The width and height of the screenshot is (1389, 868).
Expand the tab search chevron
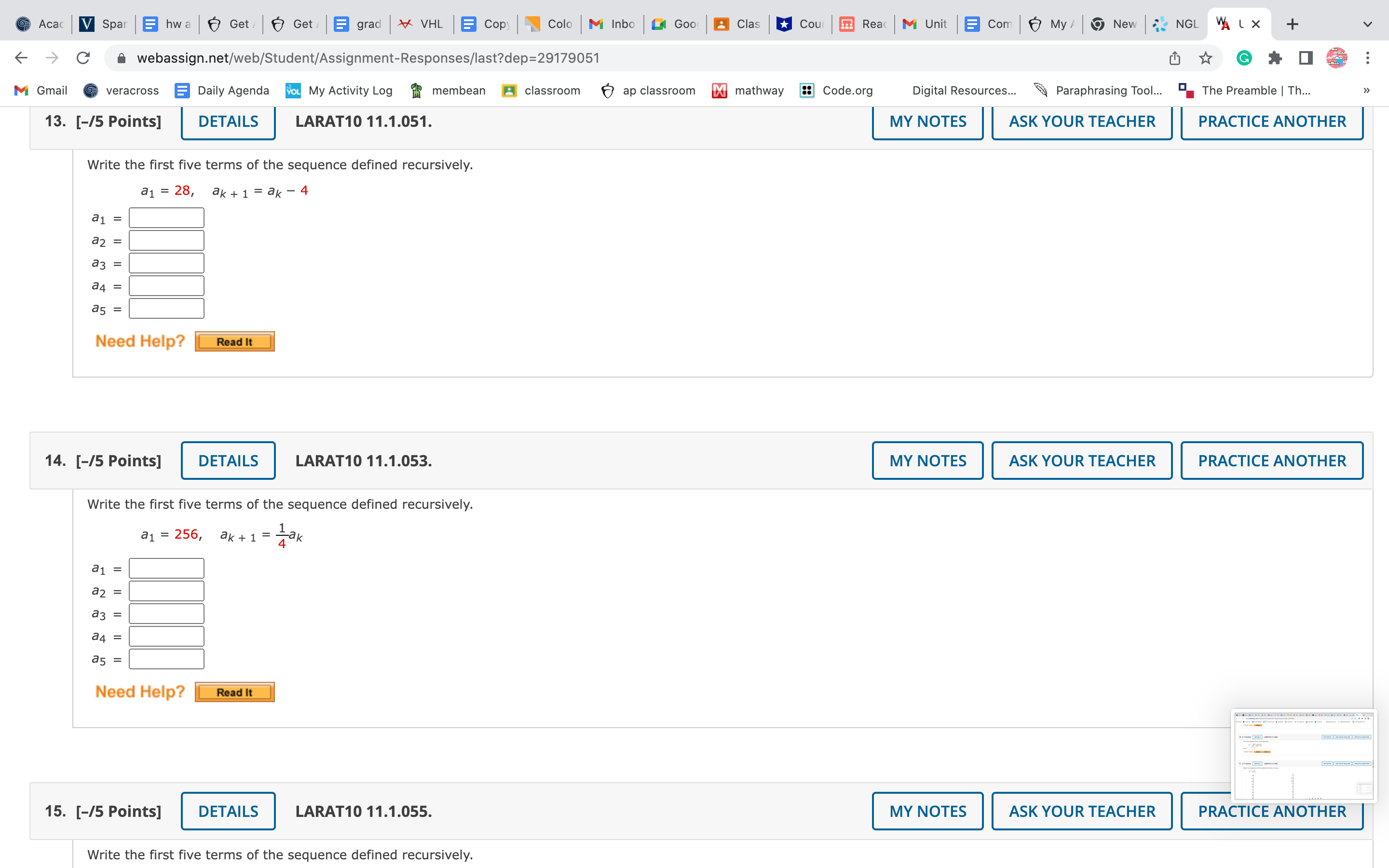tap(1368, 24)
